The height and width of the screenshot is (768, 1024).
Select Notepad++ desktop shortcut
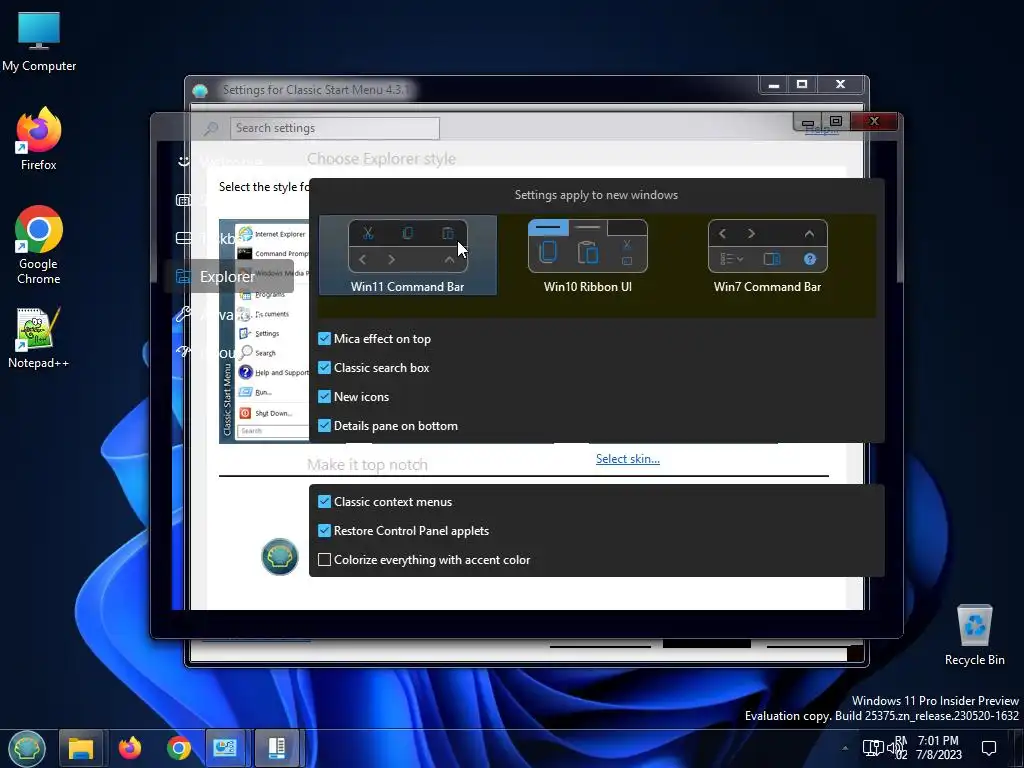(39, 338)
